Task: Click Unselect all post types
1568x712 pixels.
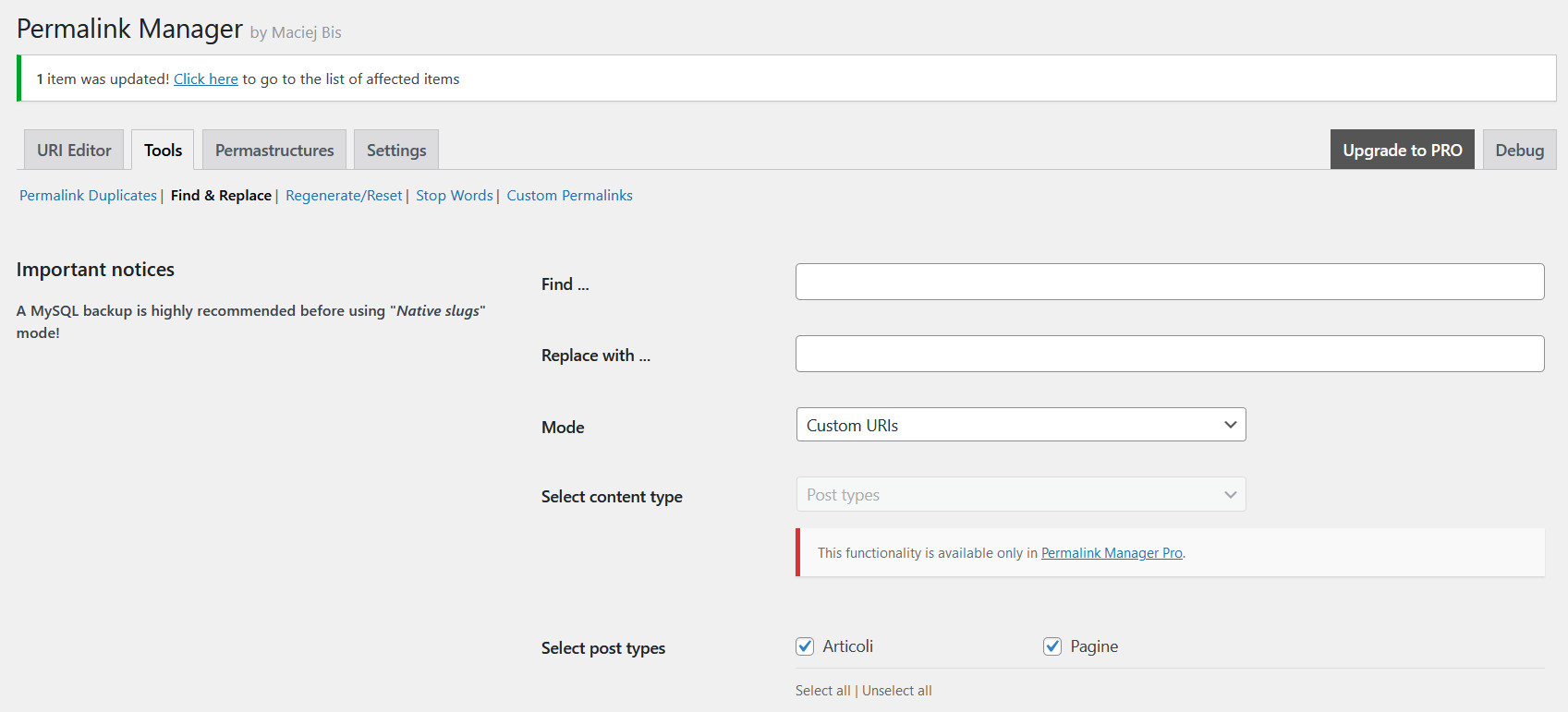Action: [x=897, y=691]
